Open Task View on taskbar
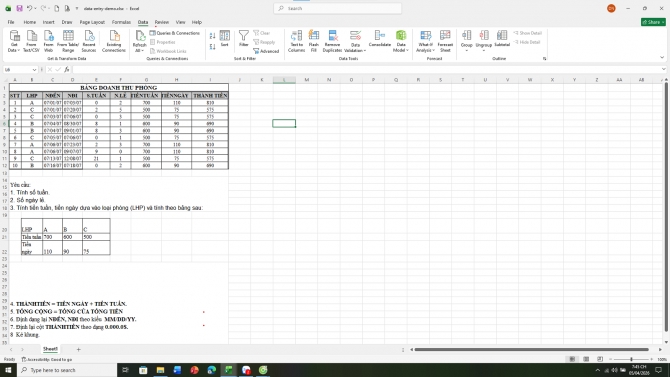 click(125, 370)
